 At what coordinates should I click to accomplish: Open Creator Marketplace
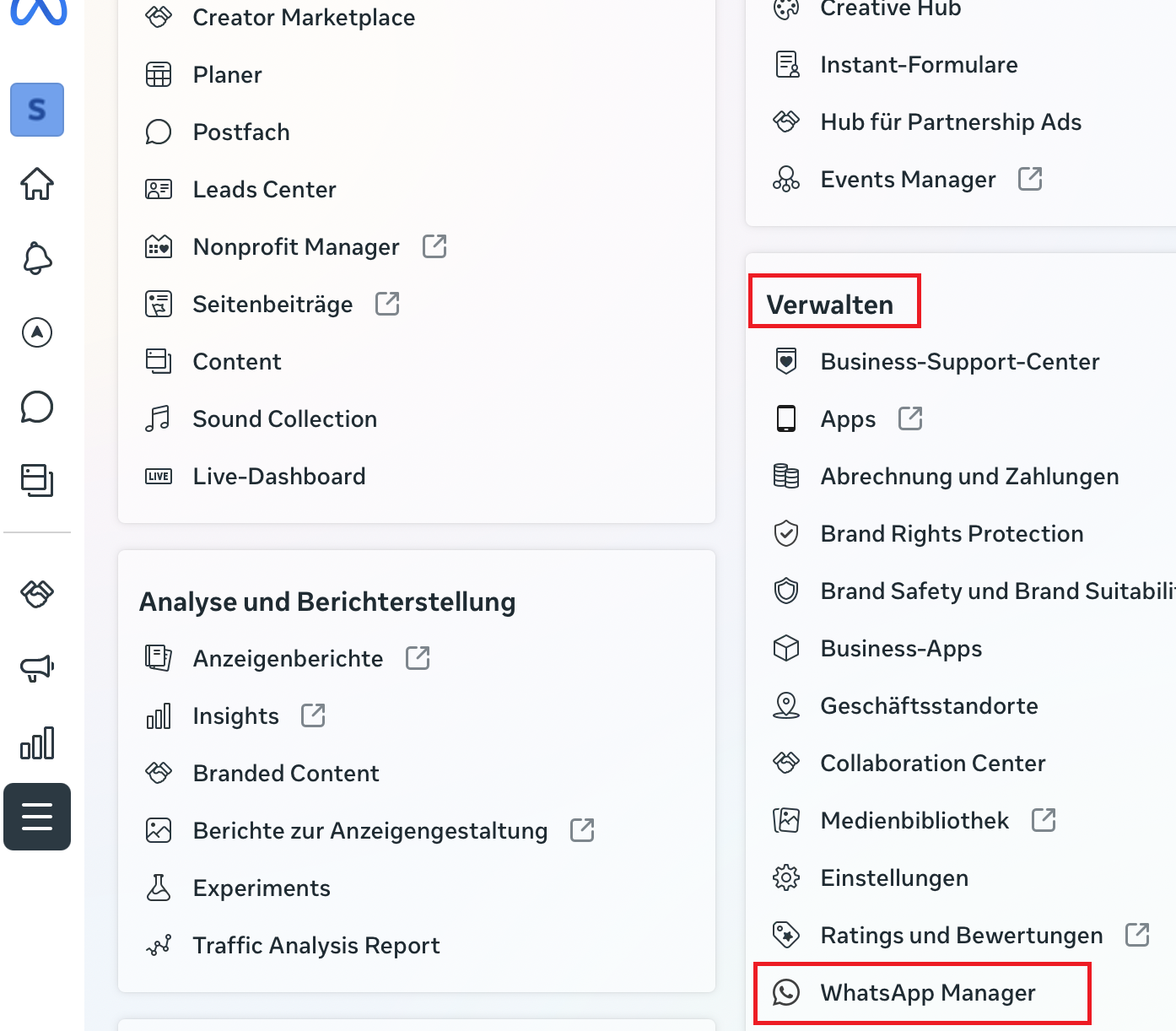click(304, 17)
